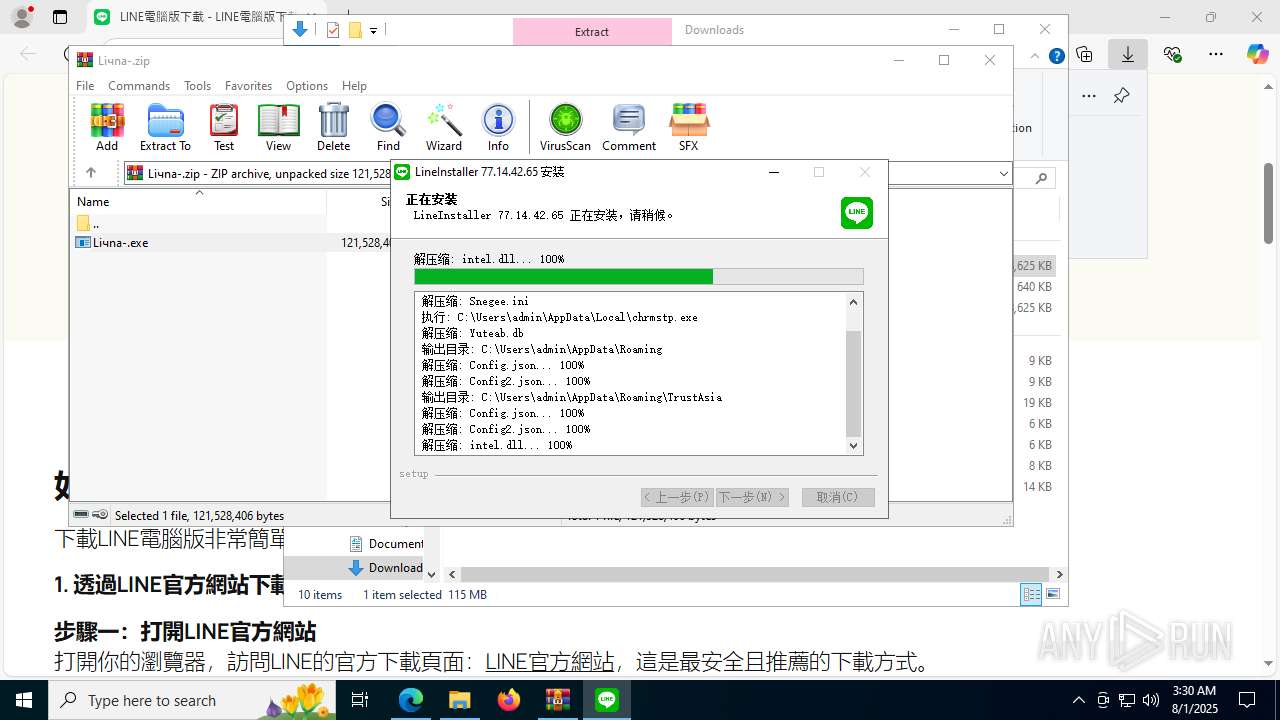The height and width of the screenshot is (720, 1280).
Task: Click the Windows Start button
Action: click(24, 700)
